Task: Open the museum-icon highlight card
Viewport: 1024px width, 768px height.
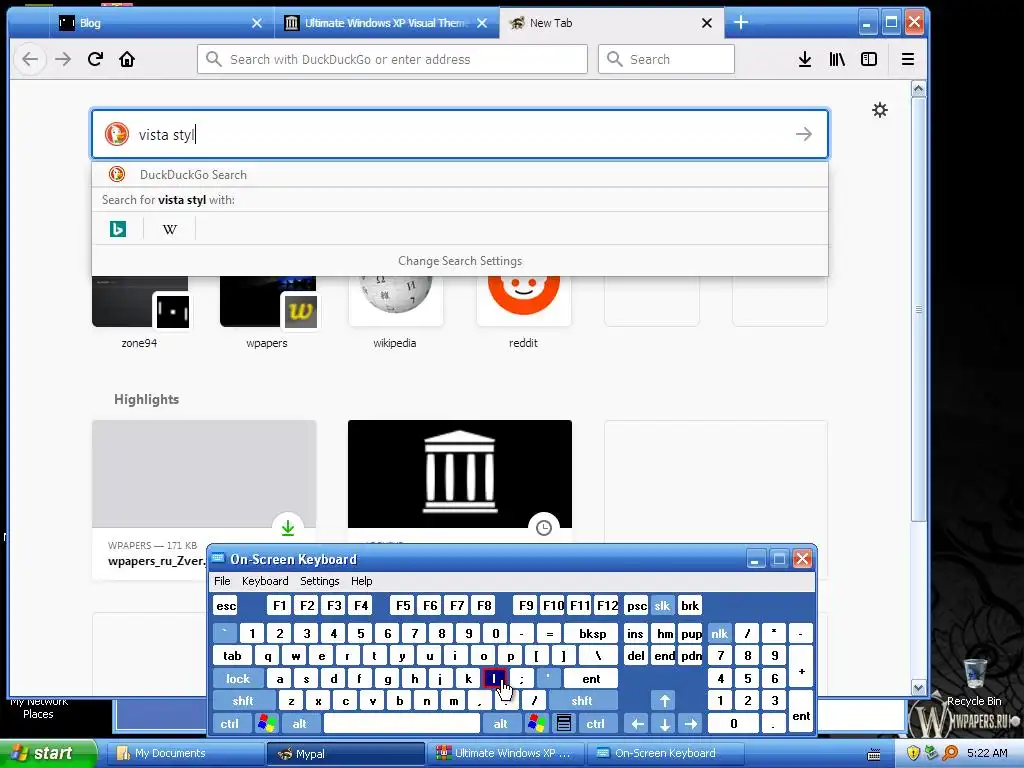Action: click(460, 480)
